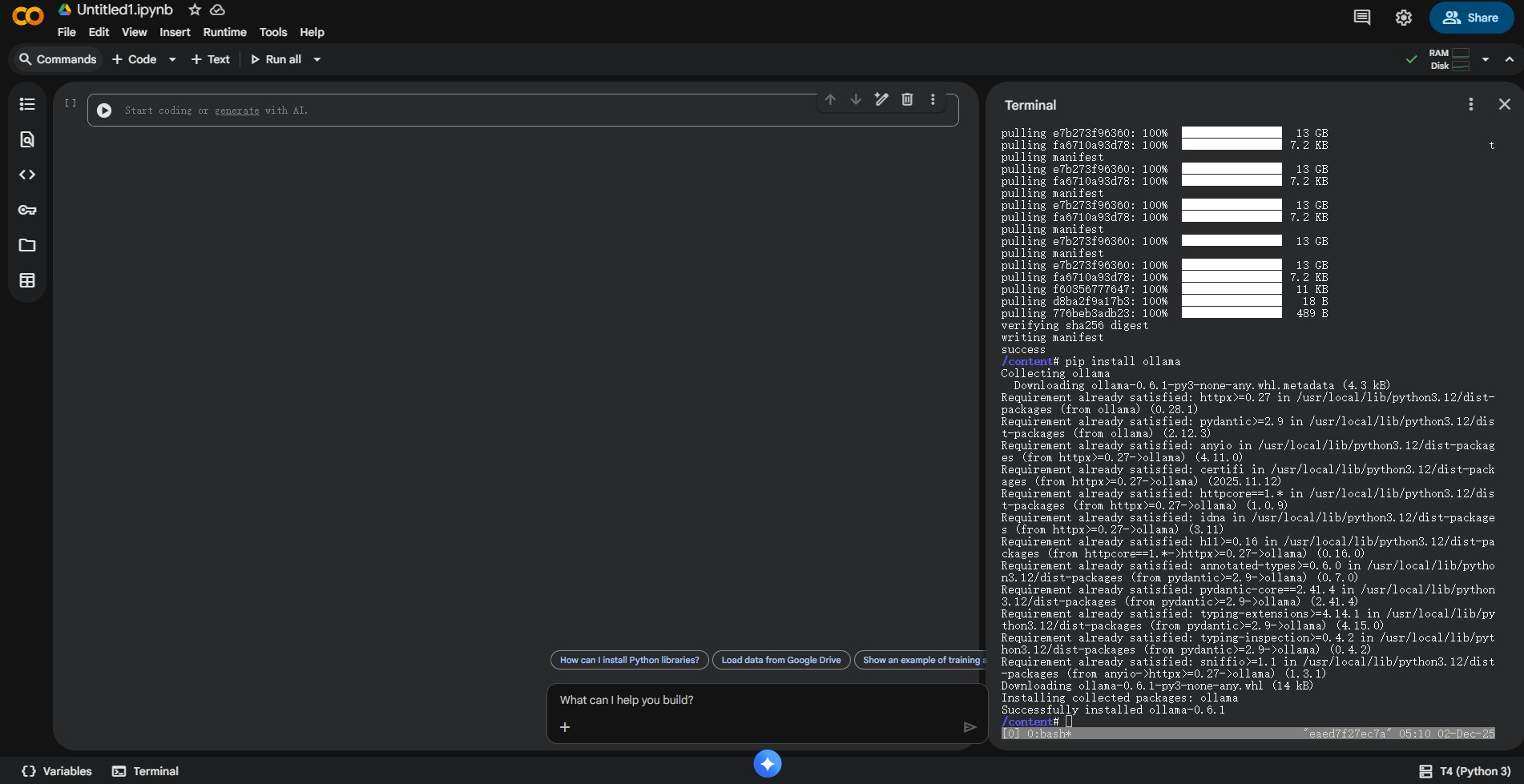Open find and replace sidebar
The height and width of the screenshot is (784, 1524).
tap(27, 139)
